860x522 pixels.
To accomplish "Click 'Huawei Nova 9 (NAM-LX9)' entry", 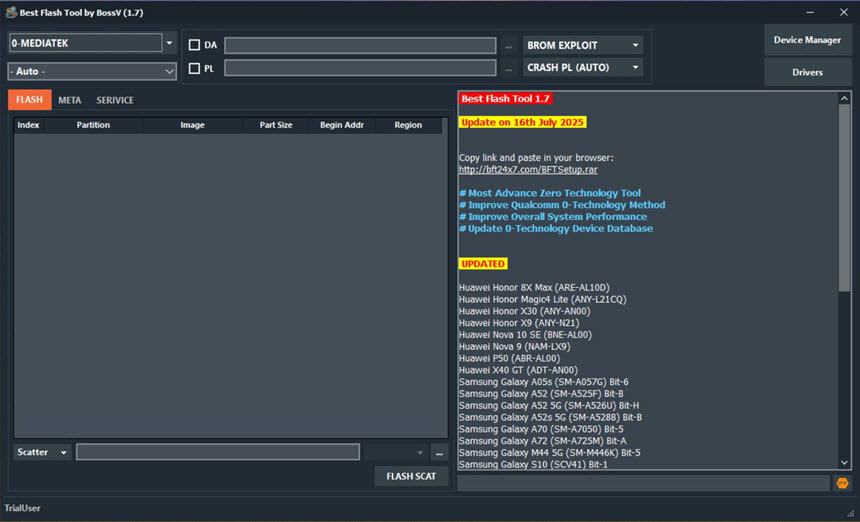I will click(x=514, y=347).
